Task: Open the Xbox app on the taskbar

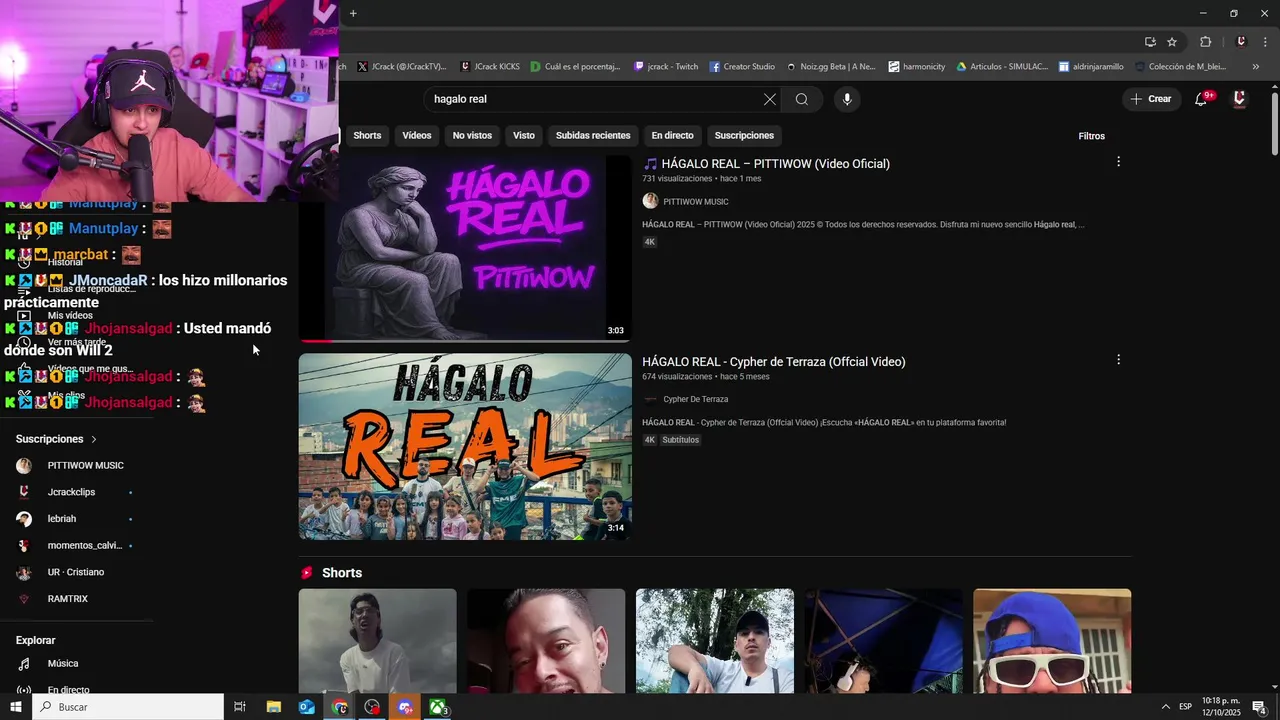Action: point(438,707)
